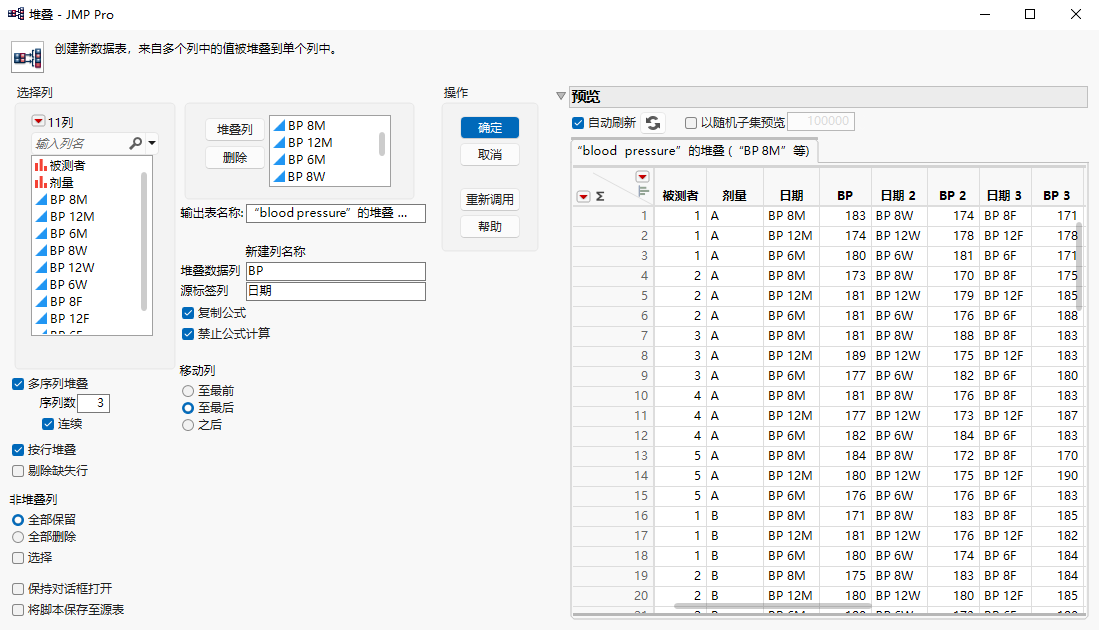Click the JMP app icon in title bar
The width and height of the screenshot is (1099, 630).
point(15,14)
